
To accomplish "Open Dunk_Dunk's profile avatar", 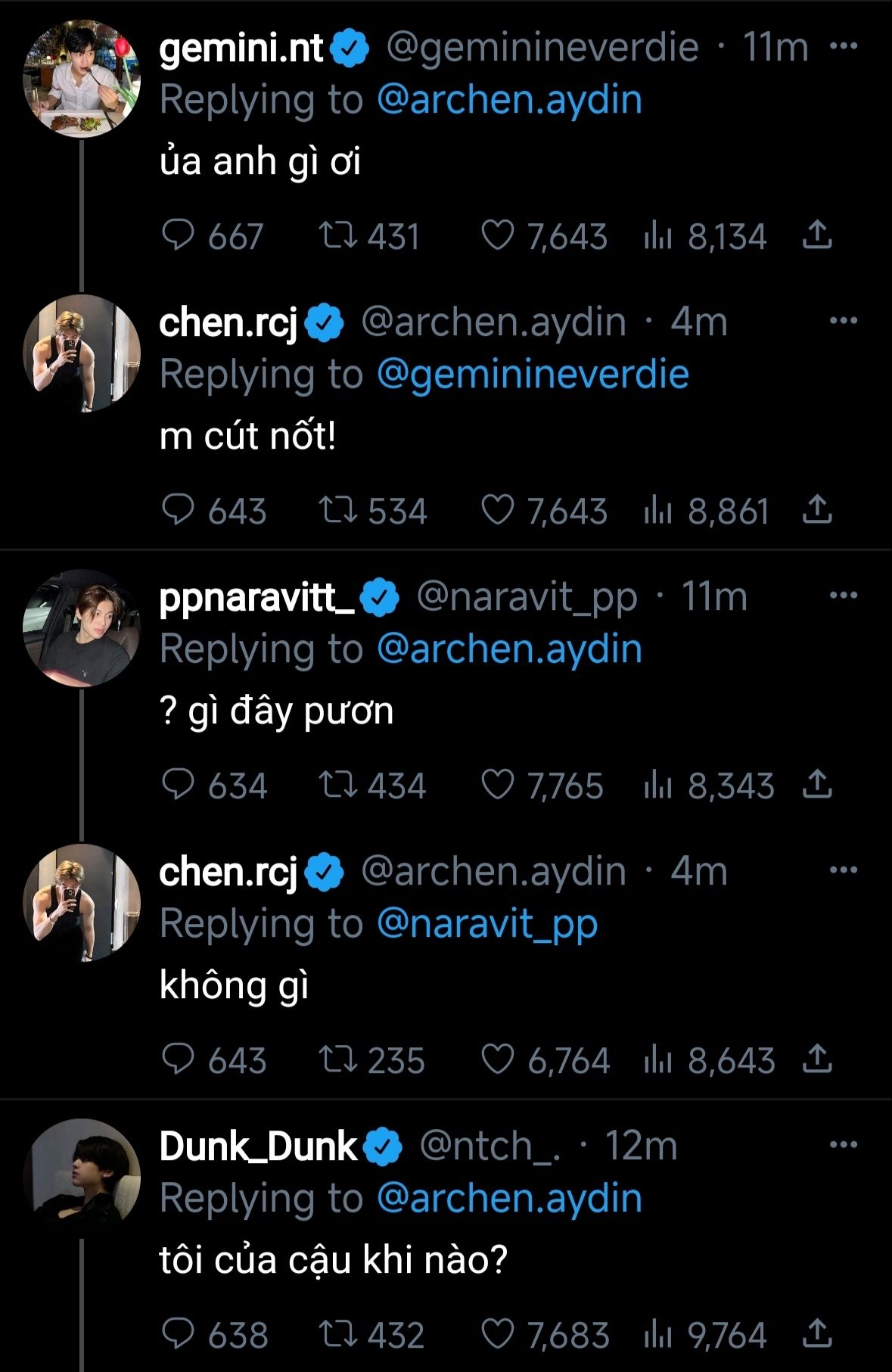I will [82, 1178].
